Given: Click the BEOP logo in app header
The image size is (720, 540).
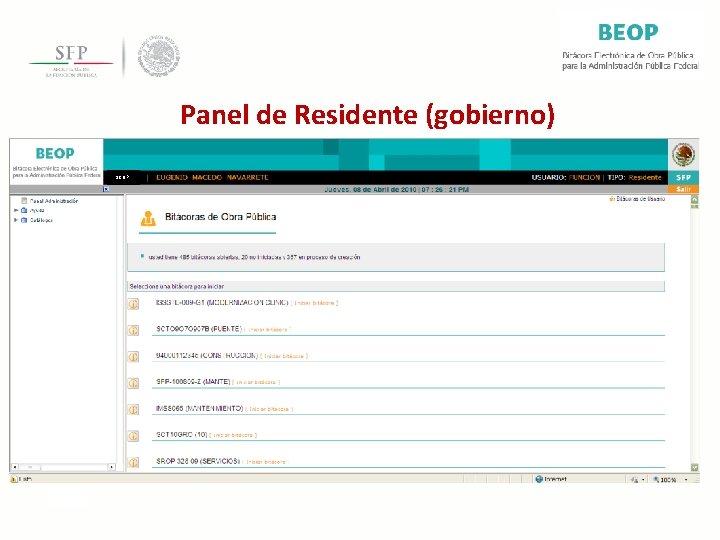Looking at the screenshot, I should [56, 153].
